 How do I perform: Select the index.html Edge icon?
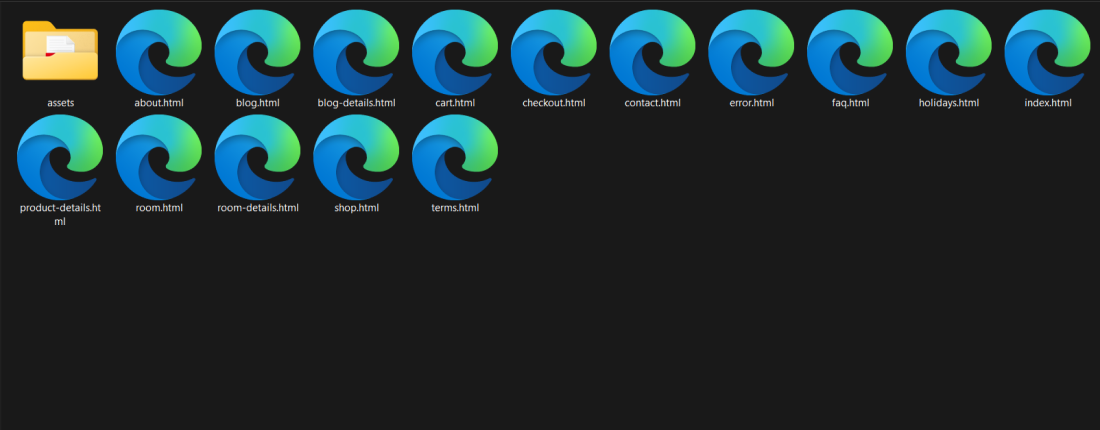click(1048, 52)
